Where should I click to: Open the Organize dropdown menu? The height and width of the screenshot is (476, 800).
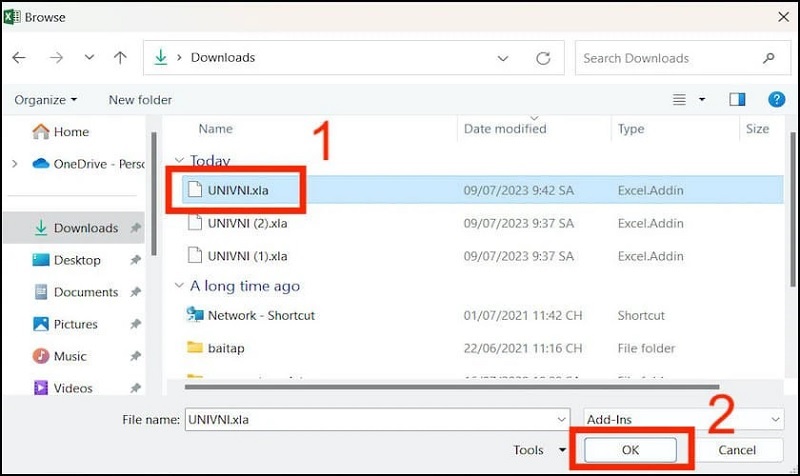(x=46, y=100)
